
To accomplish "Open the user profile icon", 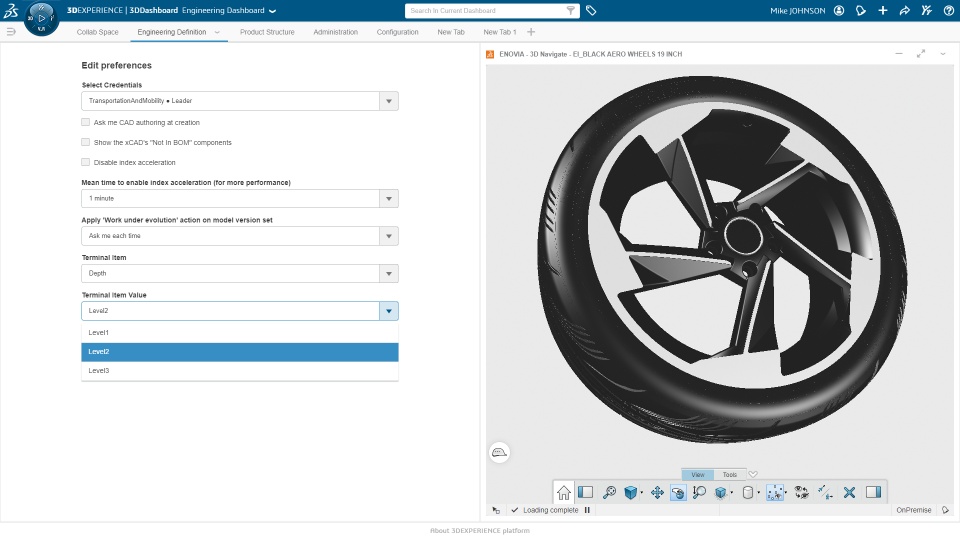I will tap(838, 11).
